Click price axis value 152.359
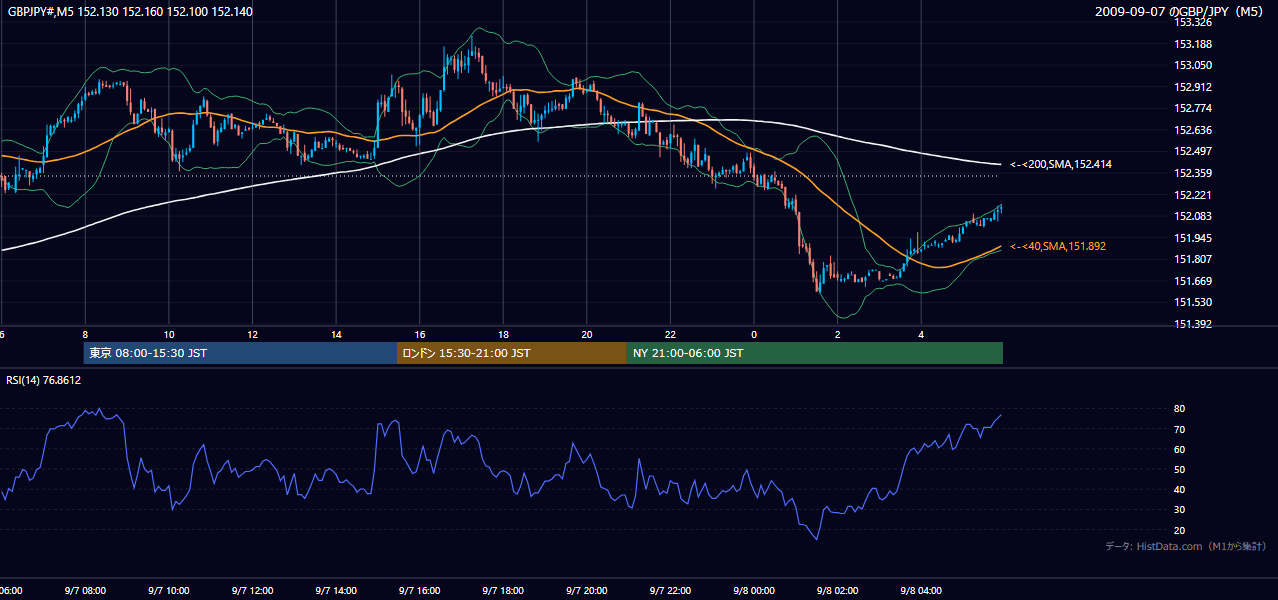The height and width of the screenshot is (600, 1278). click(x=1193, y=173)
